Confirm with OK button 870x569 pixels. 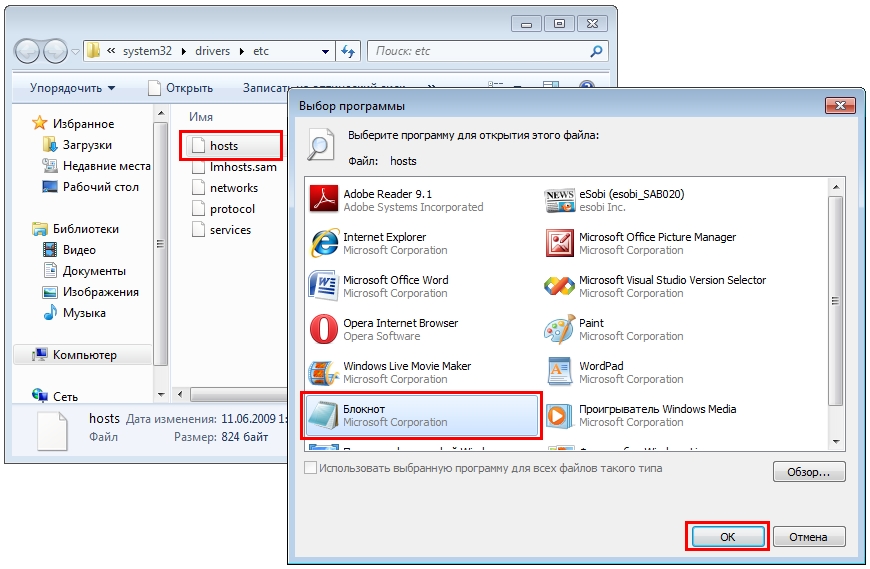tap(727, 537)
